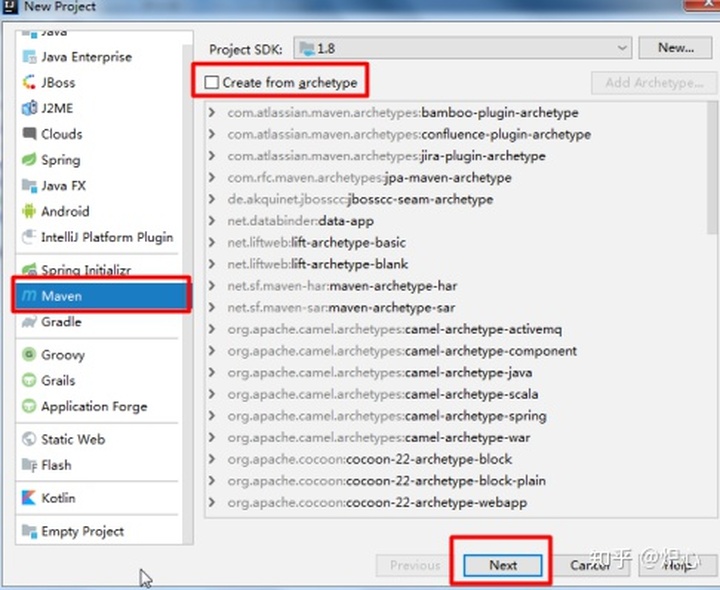The height and width of the screenshot is (590, 720).
Task: Click the Maven m icon
Action: click(x=29, y=296)
